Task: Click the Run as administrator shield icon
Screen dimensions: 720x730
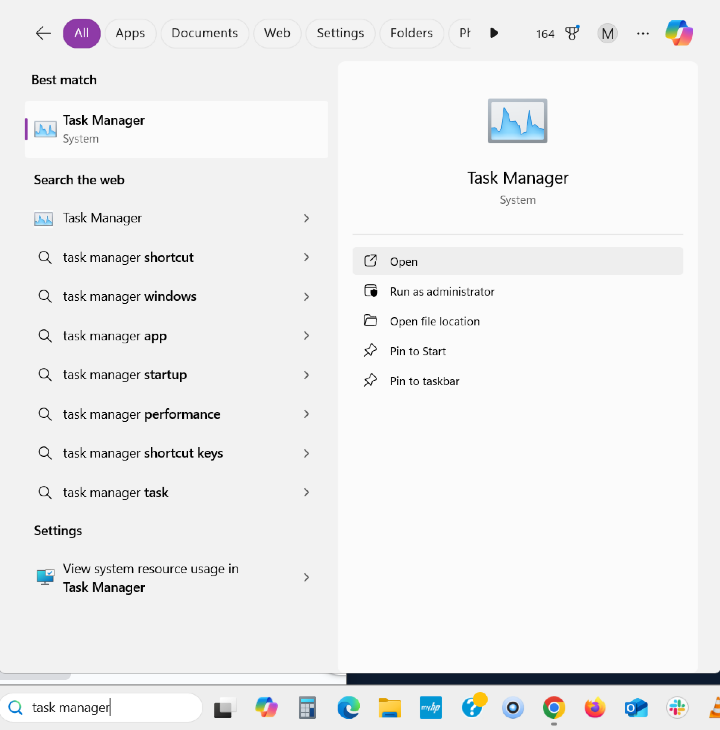Action: tap(370, 291)
